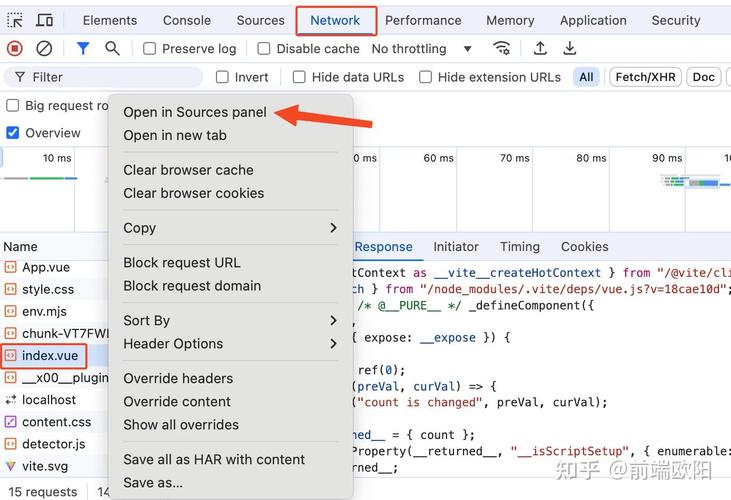Image resolution: width=731 pixels, height=500 pixels.
Task: Click the export HAR download icon
Action: (570, 48)
